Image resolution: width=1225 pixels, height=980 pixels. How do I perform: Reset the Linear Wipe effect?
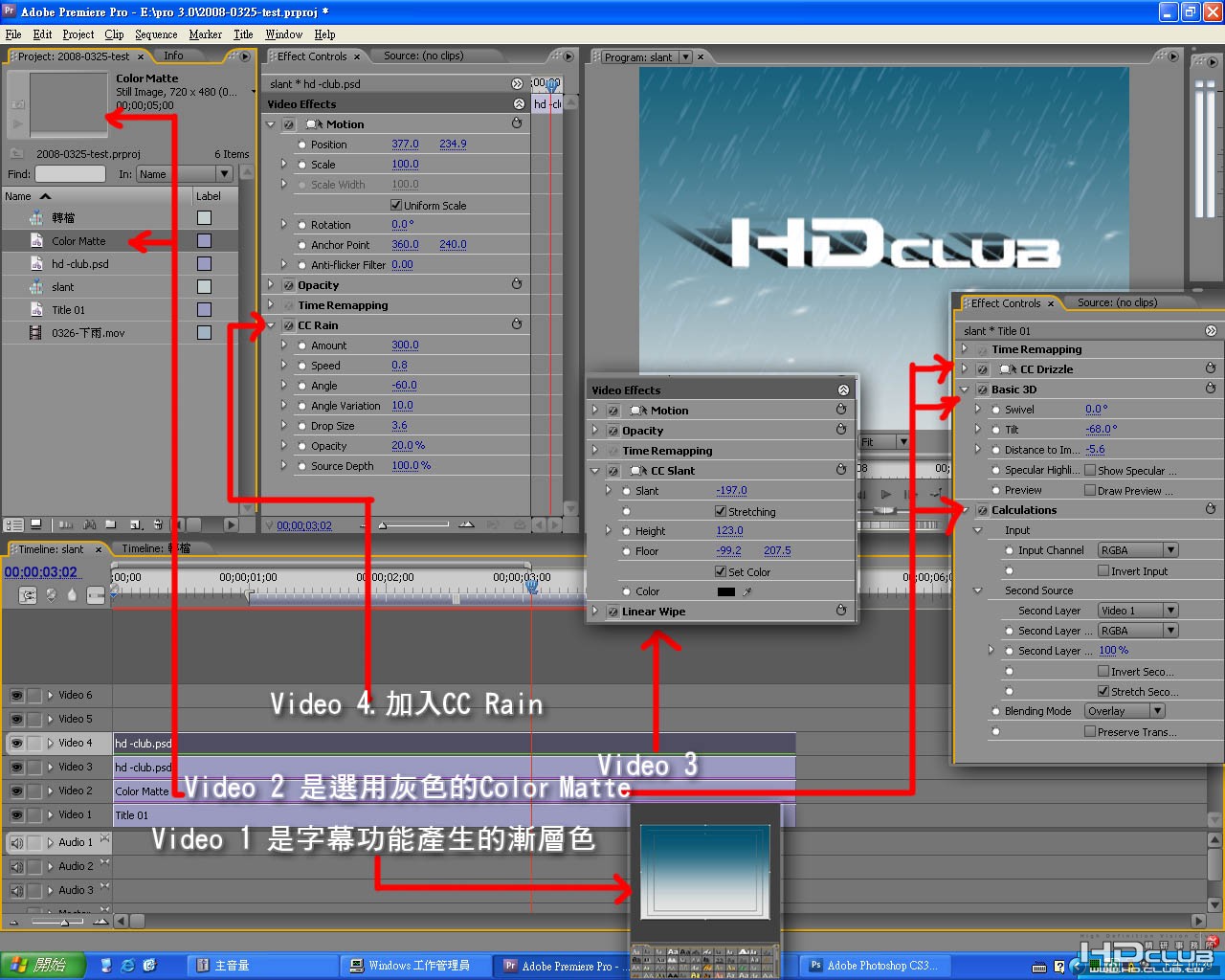[841, 611]
